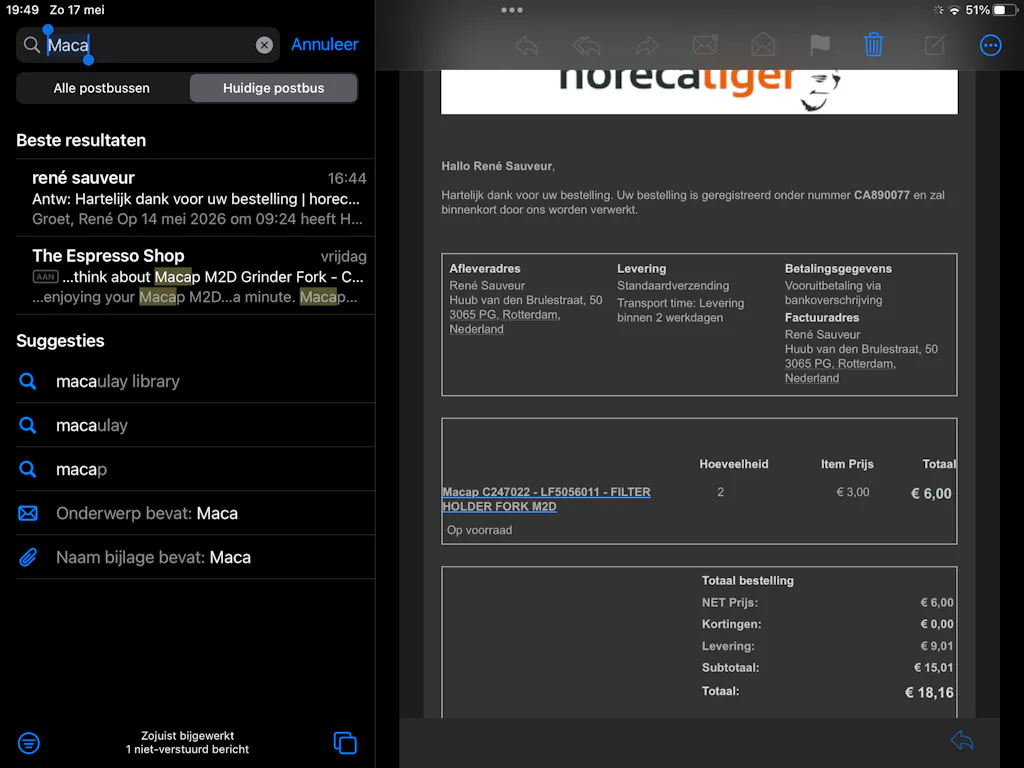Image resolution: width=1024 pixels, height=768 pixels.
Task: Forward the message with forward arrow
Action: [647, 45]
